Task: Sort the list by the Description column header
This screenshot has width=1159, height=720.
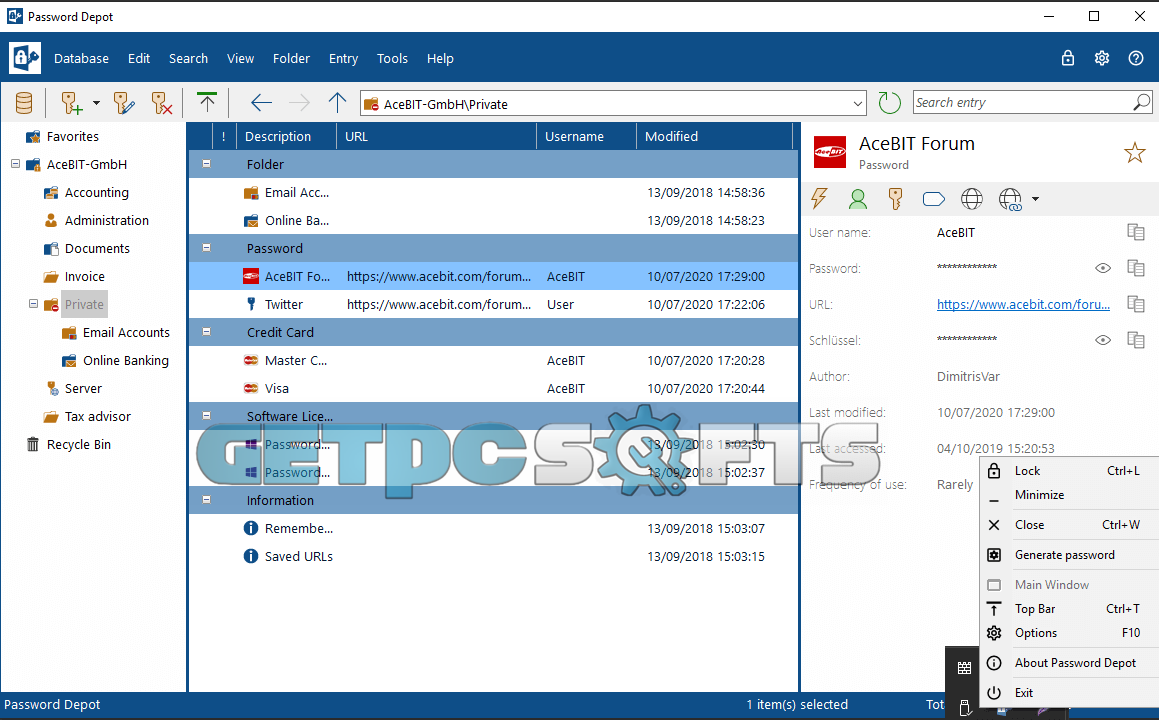Action: pos(286,136)
